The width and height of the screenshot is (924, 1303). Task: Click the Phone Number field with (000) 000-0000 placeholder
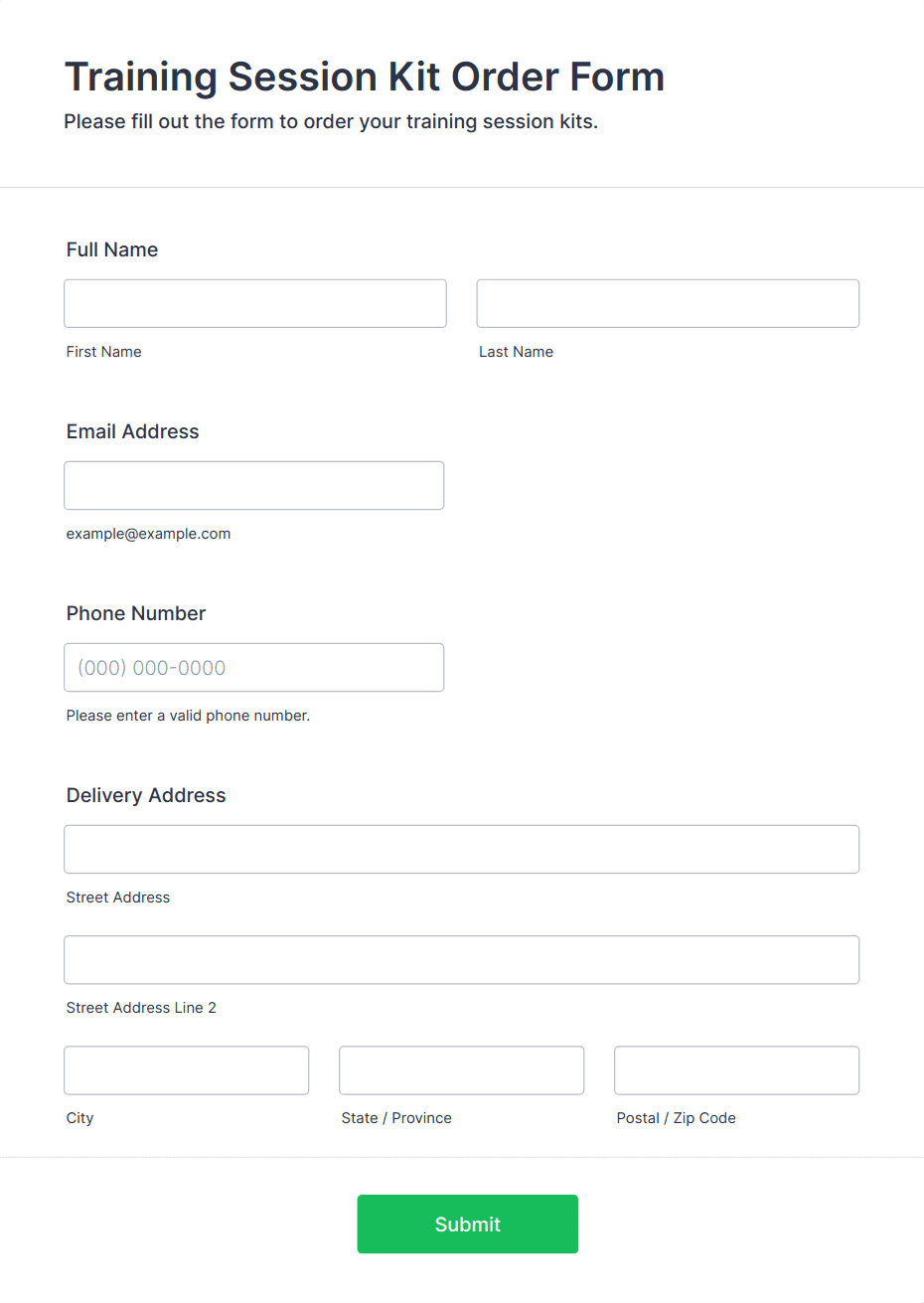[x=254, y=667]
